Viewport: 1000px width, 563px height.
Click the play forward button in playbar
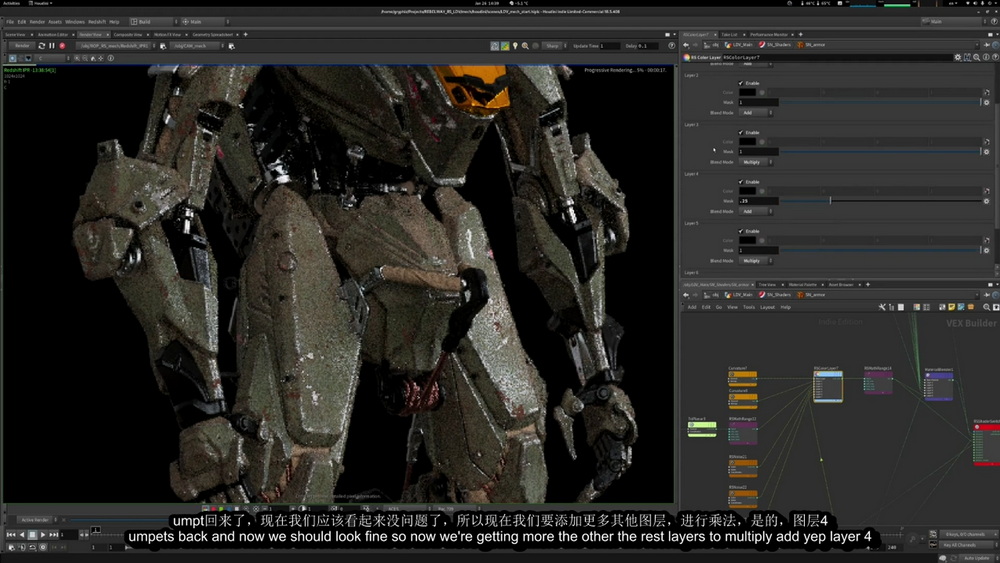coord(43,534)
